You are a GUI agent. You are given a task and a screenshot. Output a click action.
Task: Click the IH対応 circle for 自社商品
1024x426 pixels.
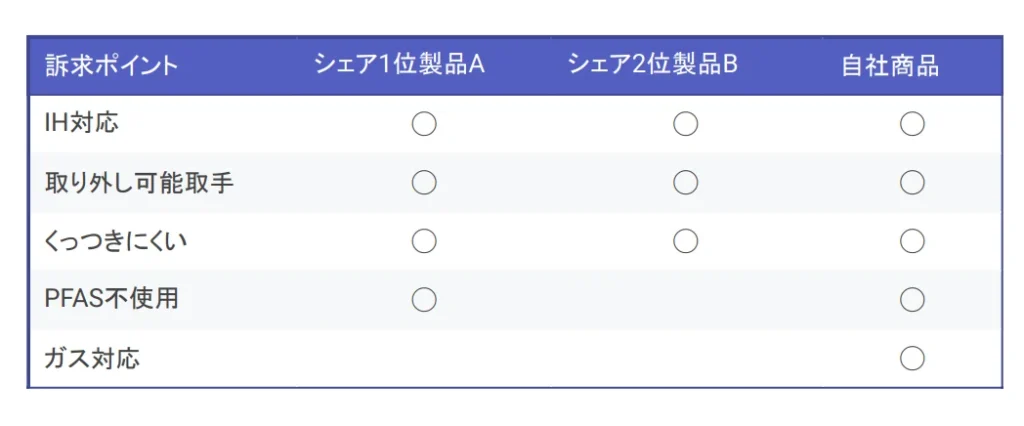click(911, 124)
